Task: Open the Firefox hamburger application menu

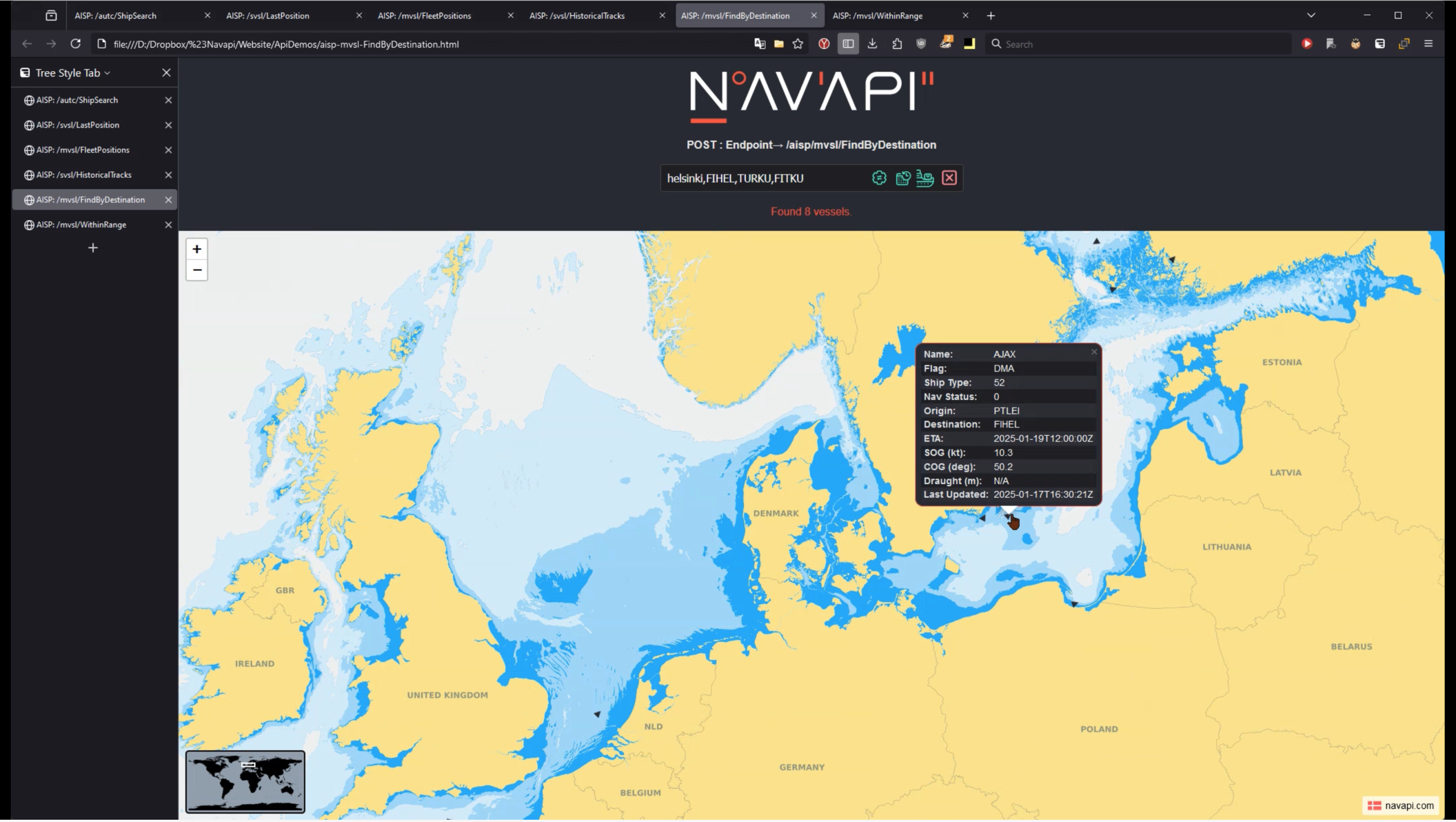Action: 1428,44
